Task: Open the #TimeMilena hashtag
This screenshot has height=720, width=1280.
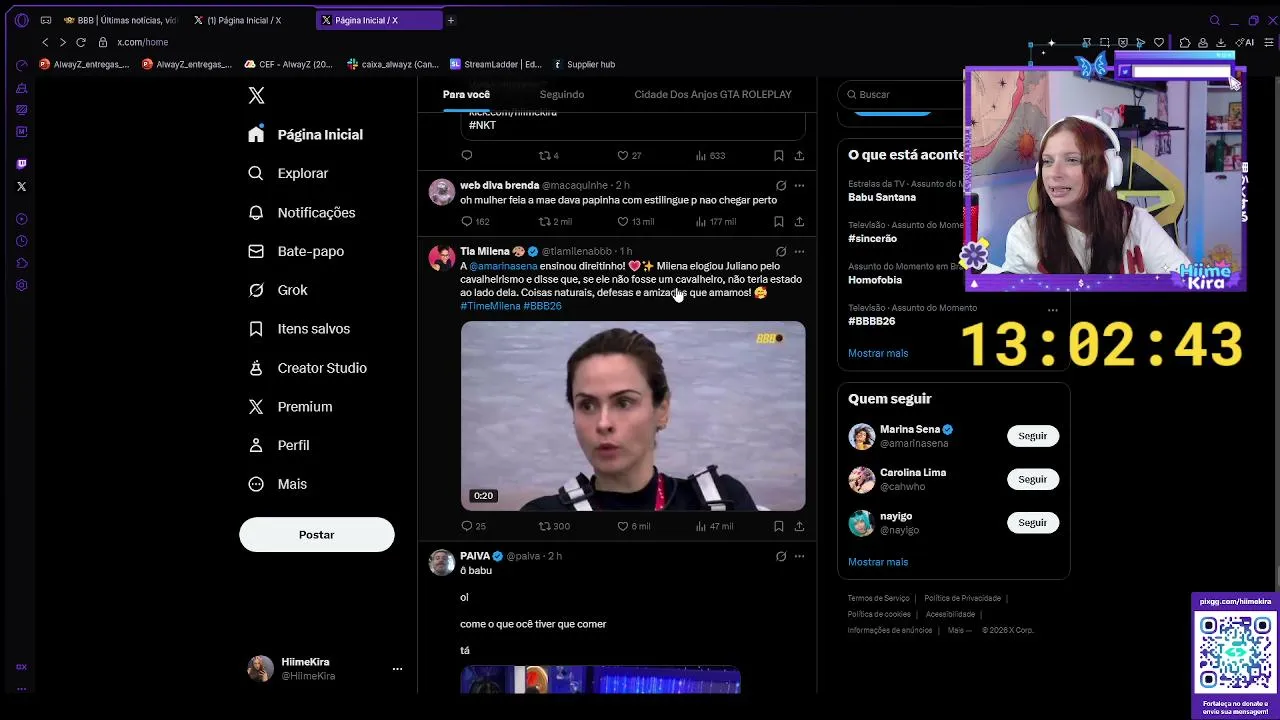Action: [490, 306]
